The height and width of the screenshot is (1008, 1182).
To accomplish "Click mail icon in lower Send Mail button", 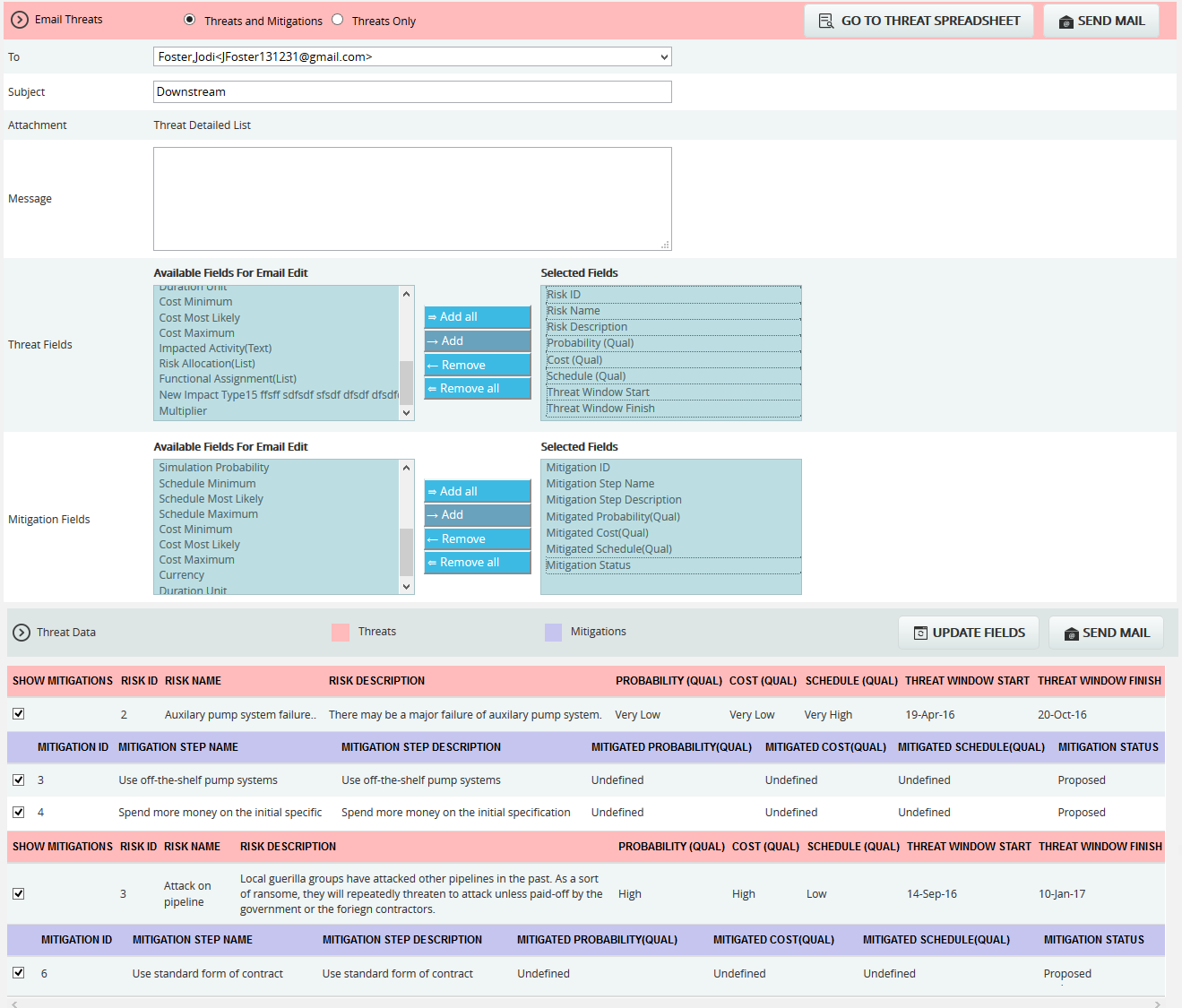I will coord(1071,633).
